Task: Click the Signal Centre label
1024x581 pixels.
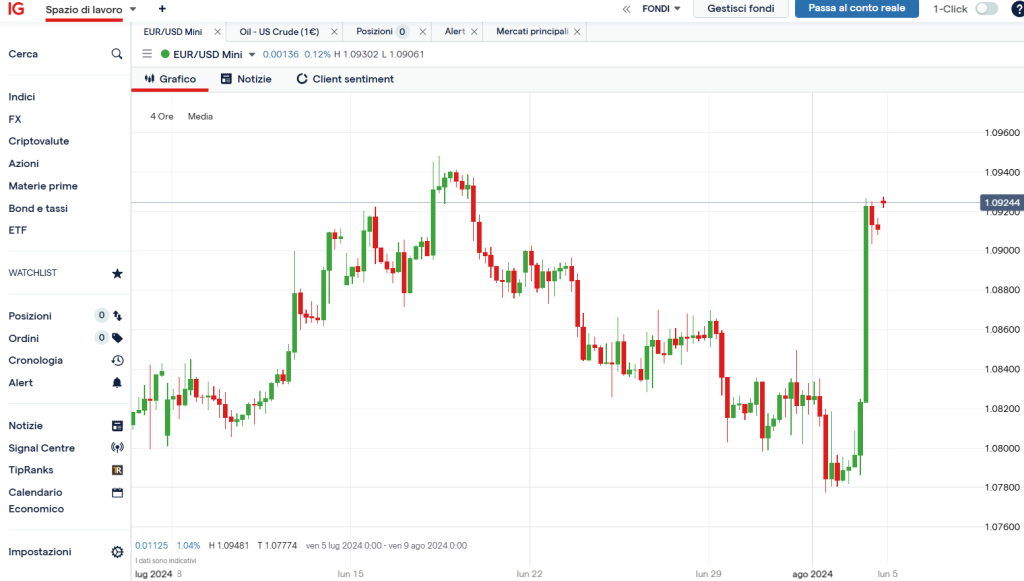Action: coord(42,448)
